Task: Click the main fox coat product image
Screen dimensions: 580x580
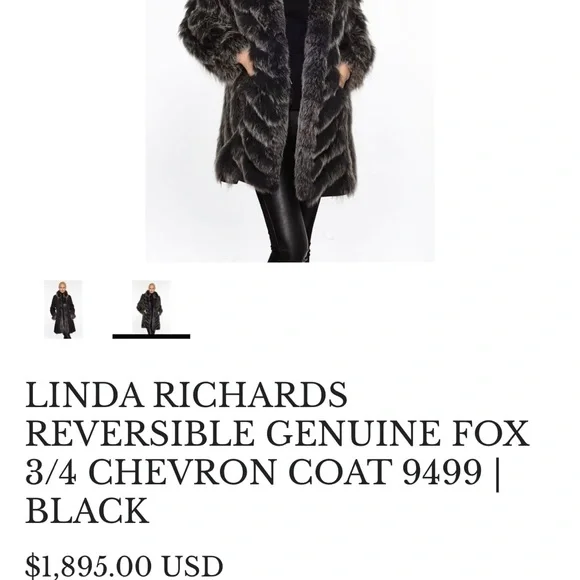Action: pos(290,131)
